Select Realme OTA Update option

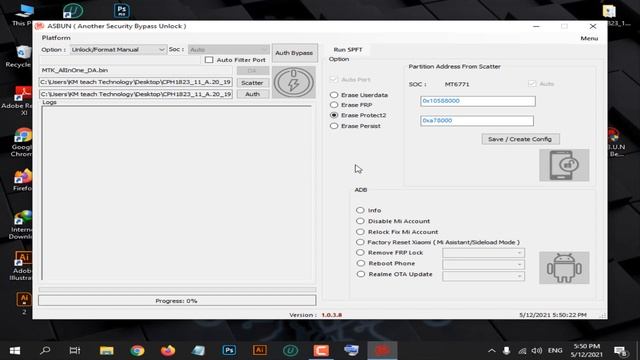(360, 274)
